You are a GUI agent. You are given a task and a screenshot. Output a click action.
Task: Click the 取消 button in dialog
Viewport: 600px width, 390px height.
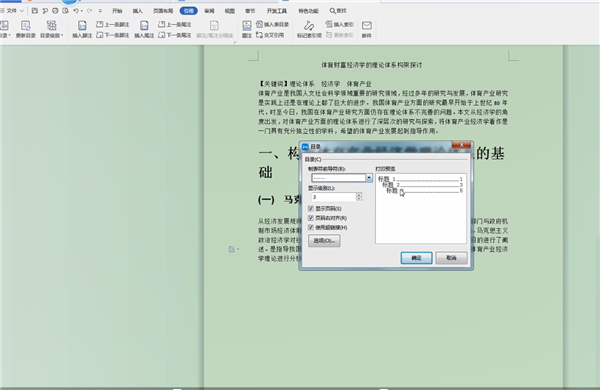click(x=451, y=258)
